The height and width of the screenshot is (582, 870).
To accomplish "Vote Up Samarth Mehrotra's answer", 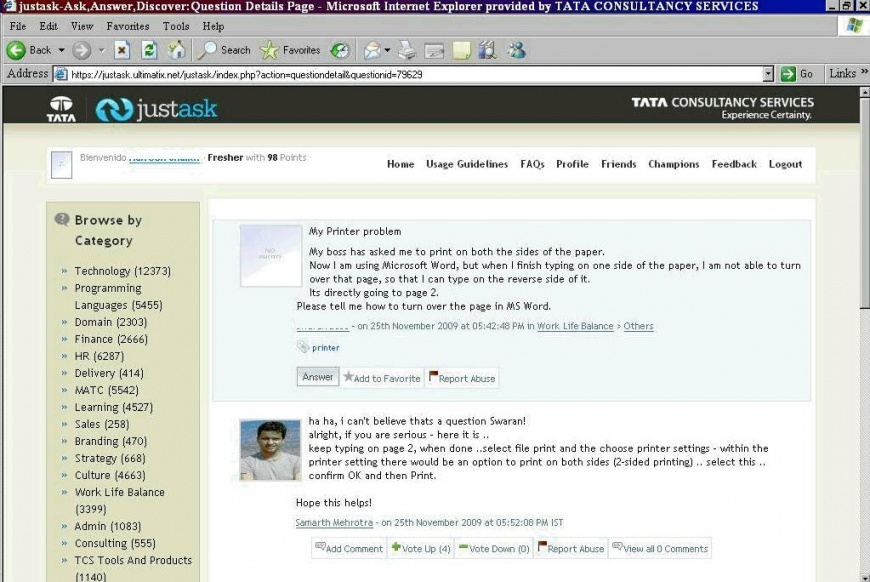I will click(420, 548).
